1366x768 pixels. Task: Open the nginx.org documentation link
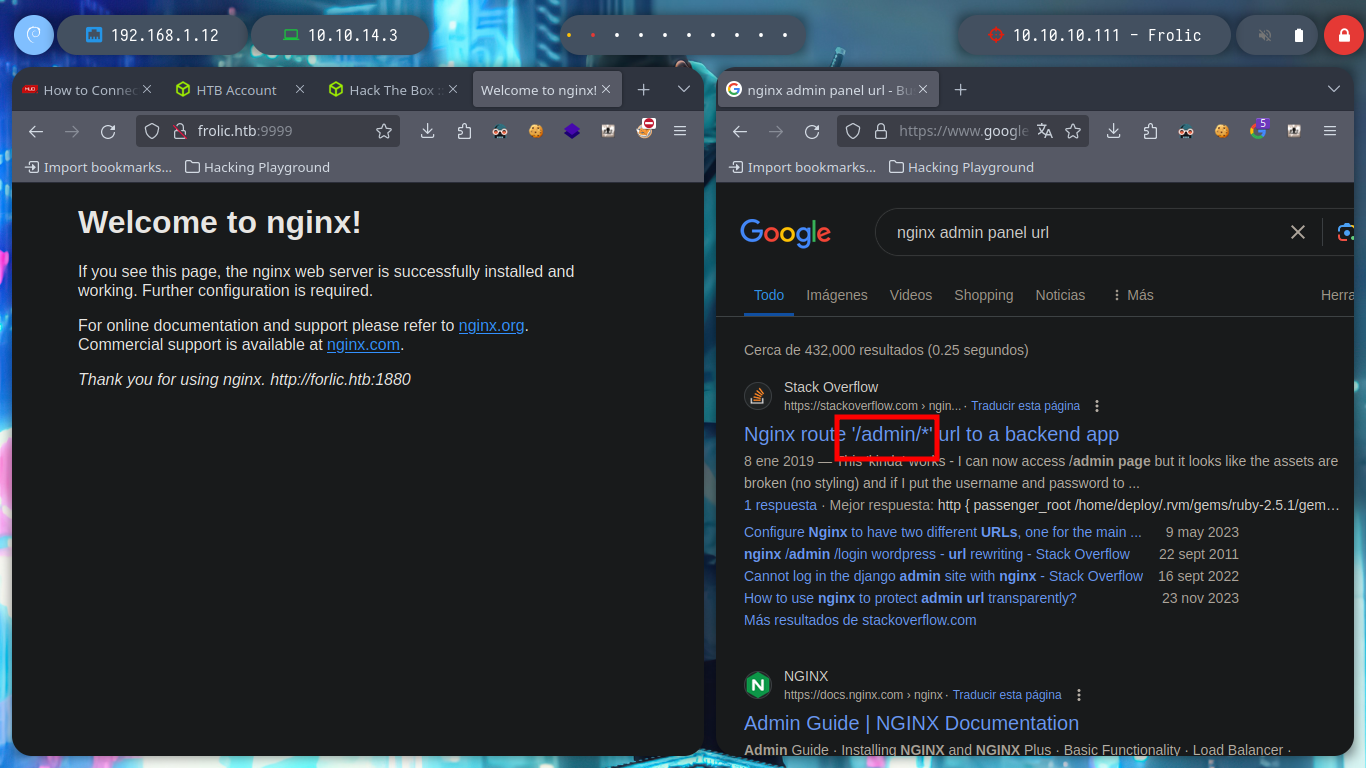click(x=491, y=326)
